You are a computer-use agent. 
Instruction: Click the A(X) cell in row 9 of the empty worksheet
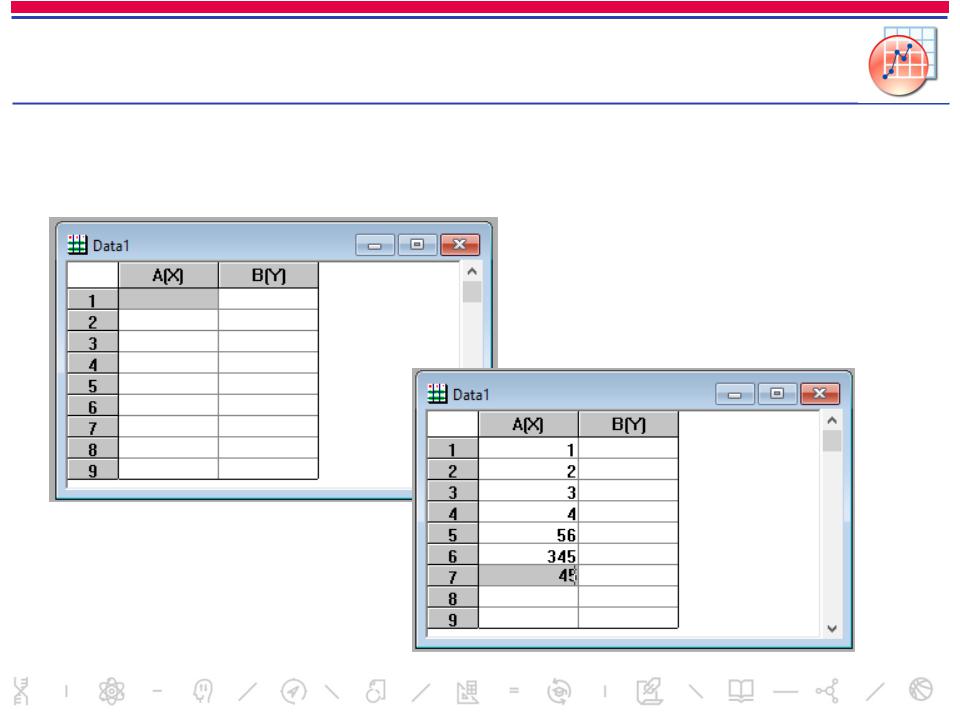click(x=168, y=469)
